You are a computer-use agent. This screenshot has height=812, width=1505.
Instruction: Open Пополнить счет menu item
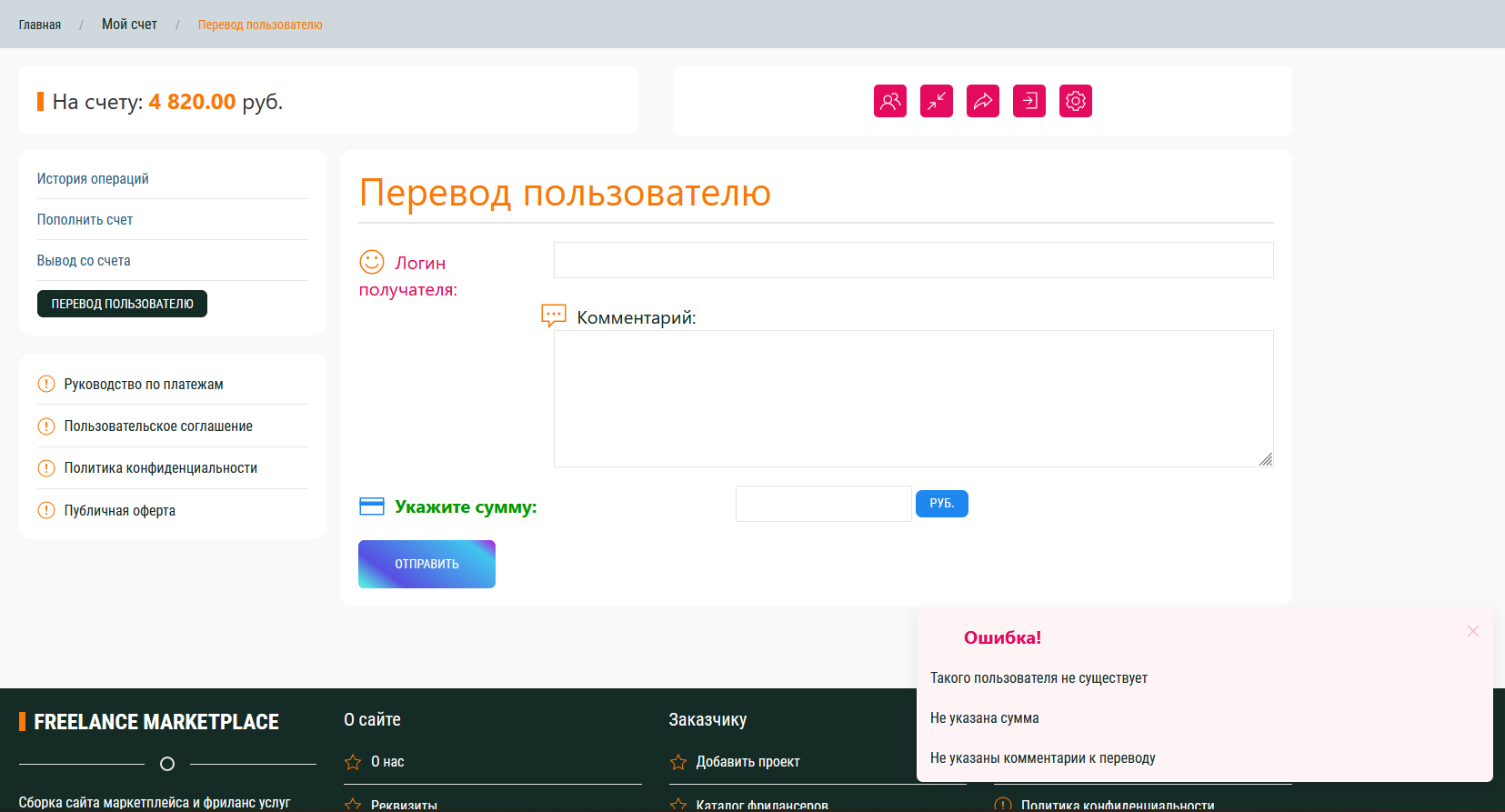[85, 220]
